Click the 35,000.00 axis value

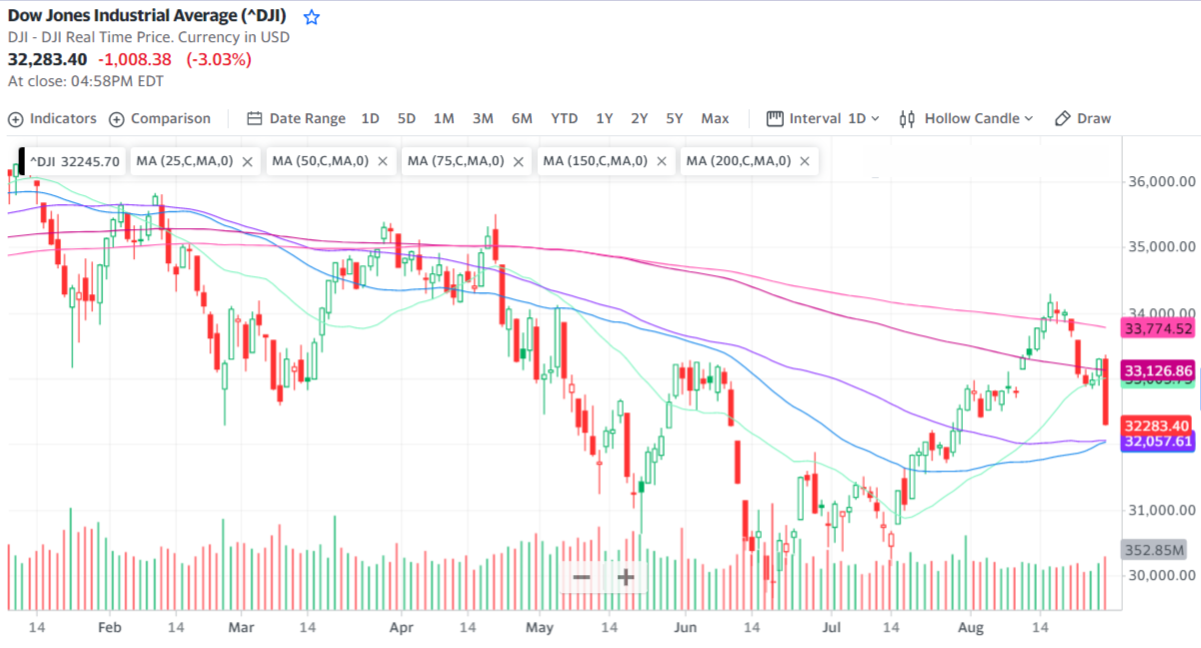tap(1160, 247)
